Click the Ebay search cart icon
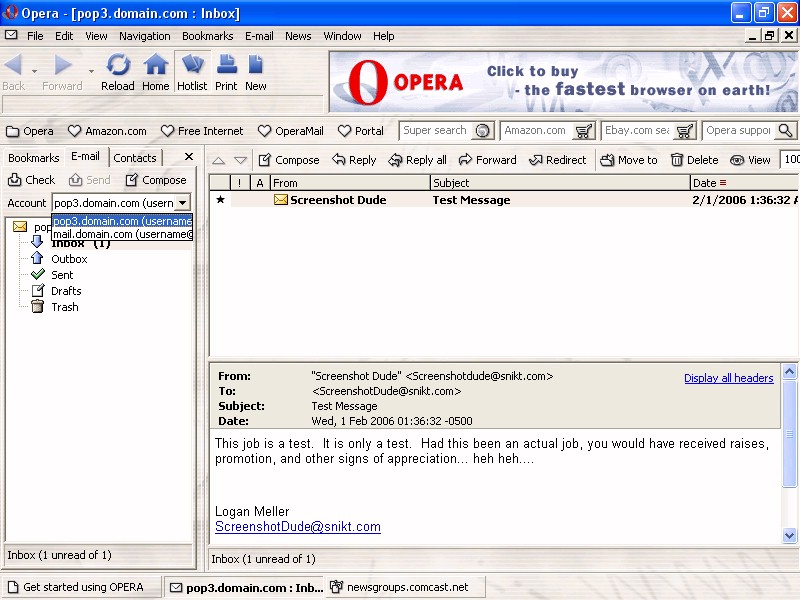The image size is (800, 600). pyautogui.click(x=684, y=131)
